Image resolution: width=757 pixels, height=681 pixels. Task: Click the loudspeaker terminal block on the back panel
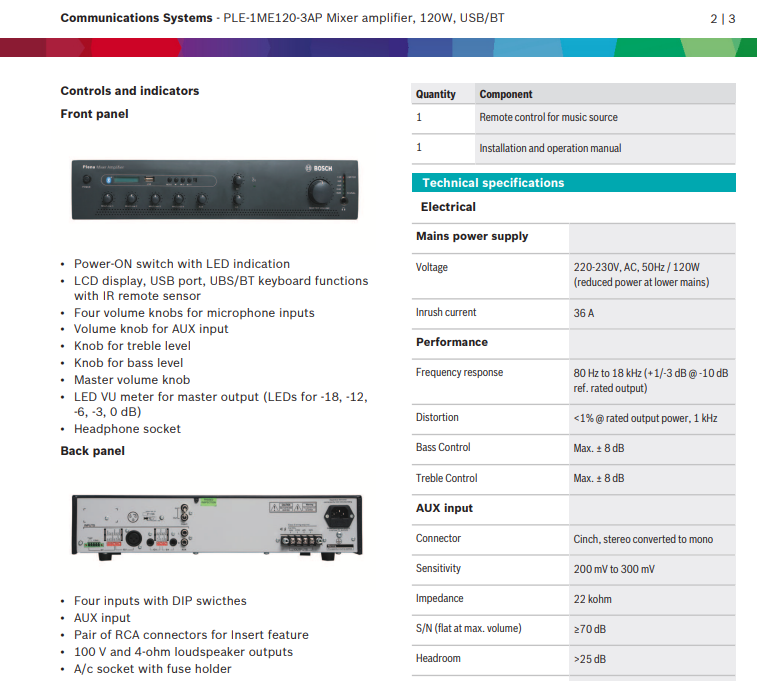[297, 539]
